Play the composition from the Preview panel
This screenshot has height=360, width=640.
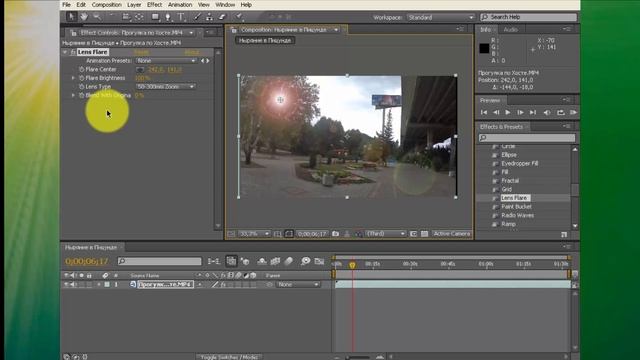pyautogui.click(x=508, y=112)
